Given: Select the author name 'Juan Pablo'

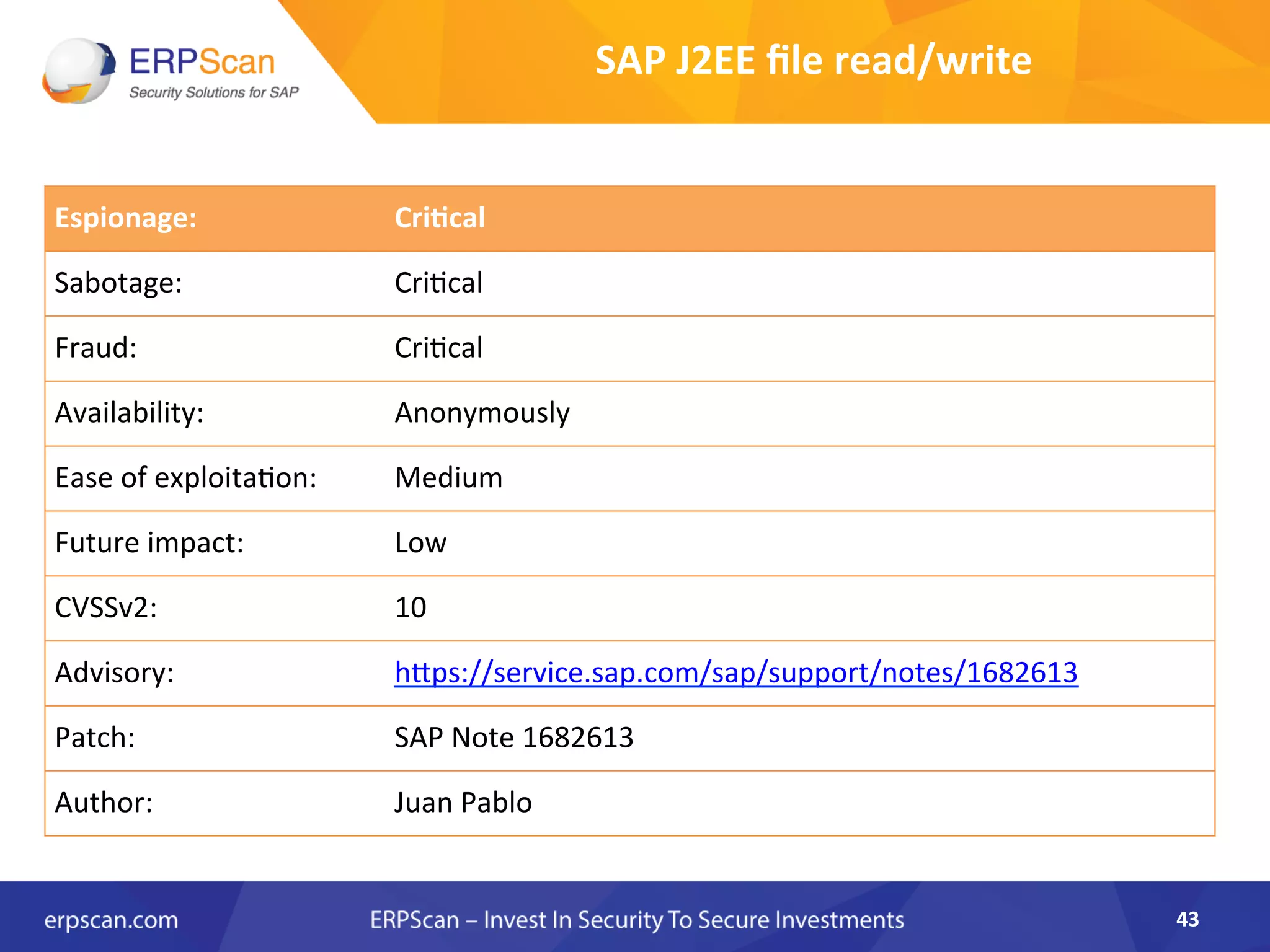Looking at the screenshot, I should (x=463, y=803).
